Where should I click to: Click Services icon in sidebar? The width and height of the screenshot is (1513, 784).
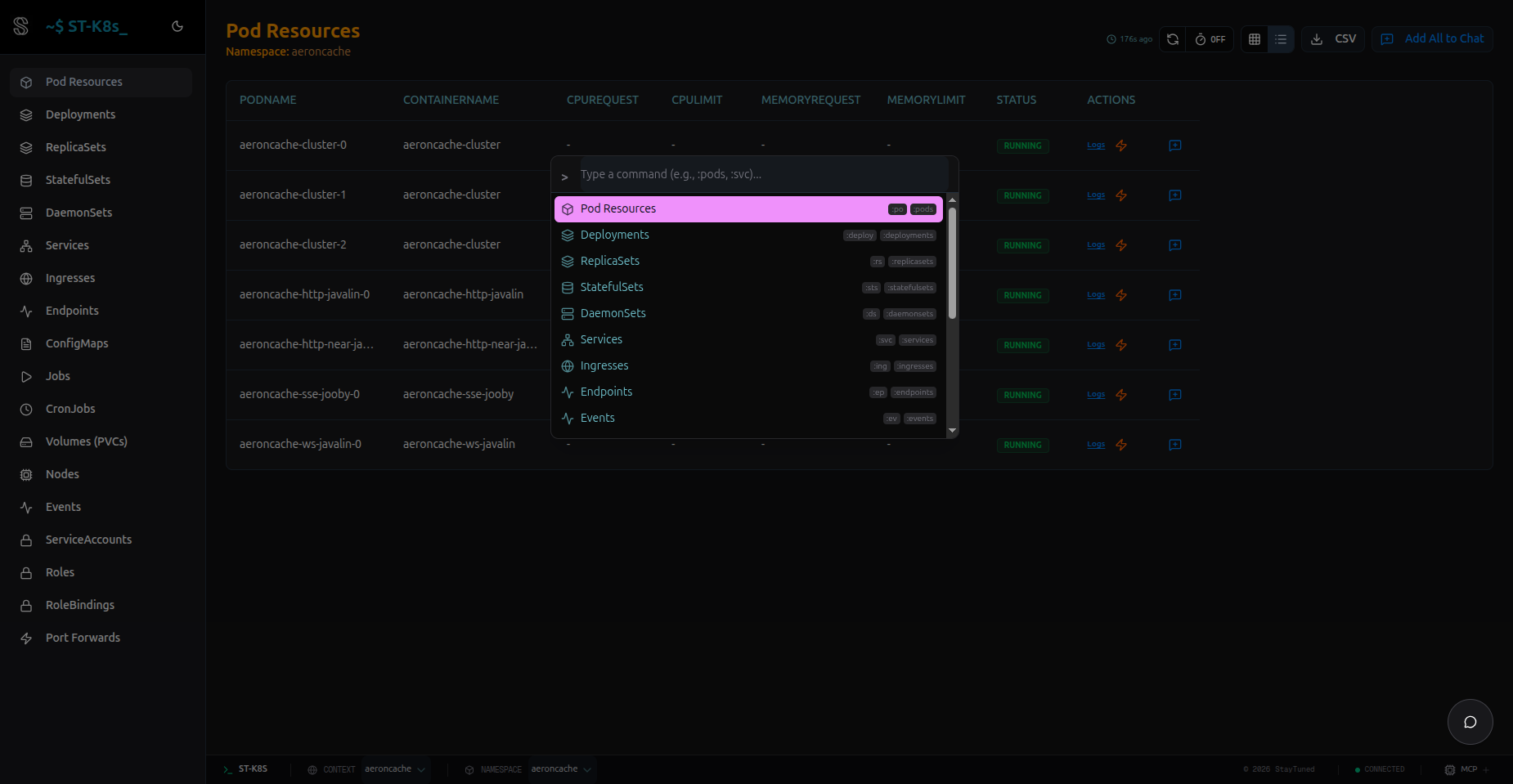tap(26, 245)
